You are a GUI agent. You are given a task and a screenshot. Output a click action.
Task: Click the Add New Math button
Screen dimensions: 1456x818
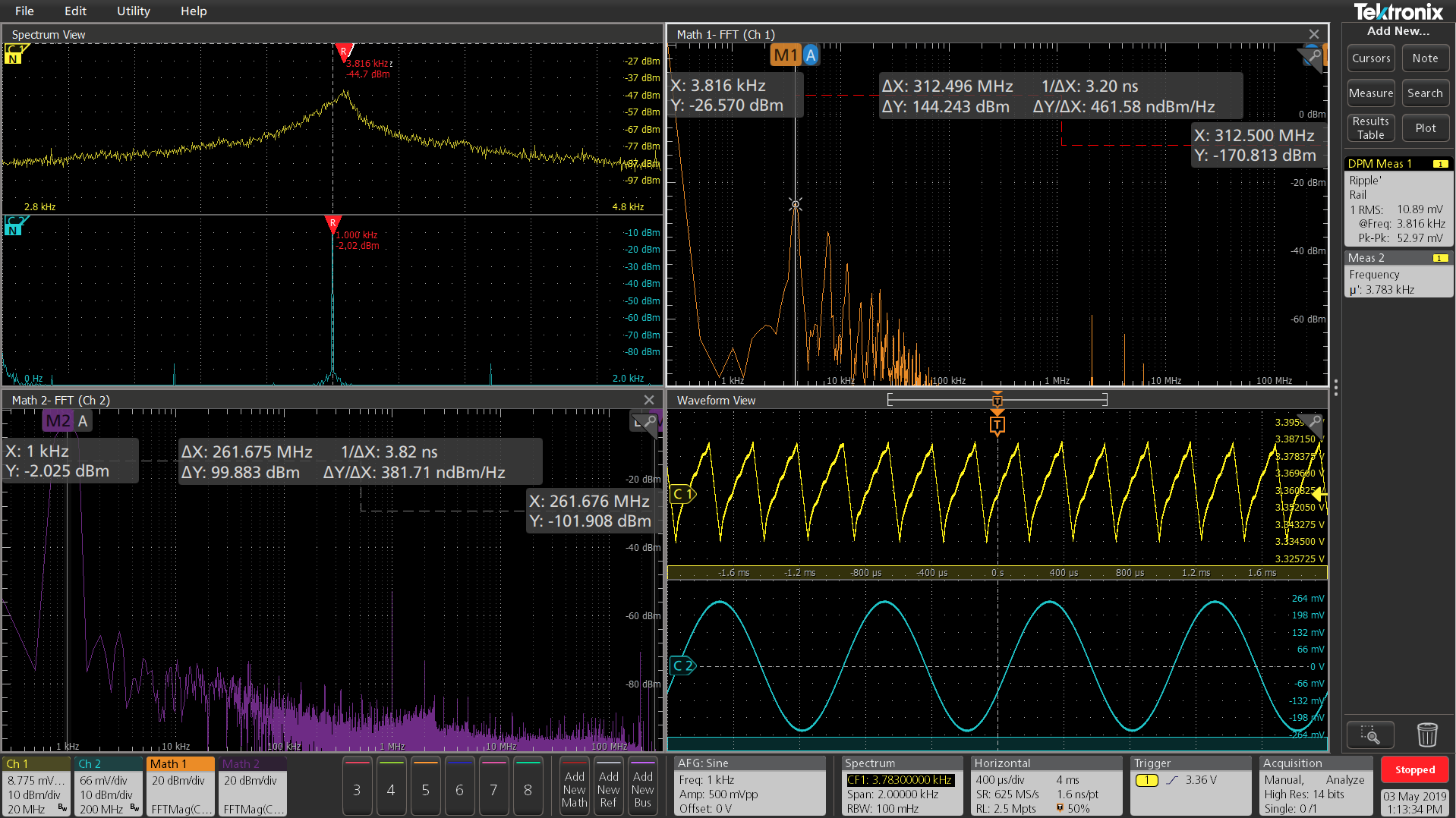pos(574,788)
